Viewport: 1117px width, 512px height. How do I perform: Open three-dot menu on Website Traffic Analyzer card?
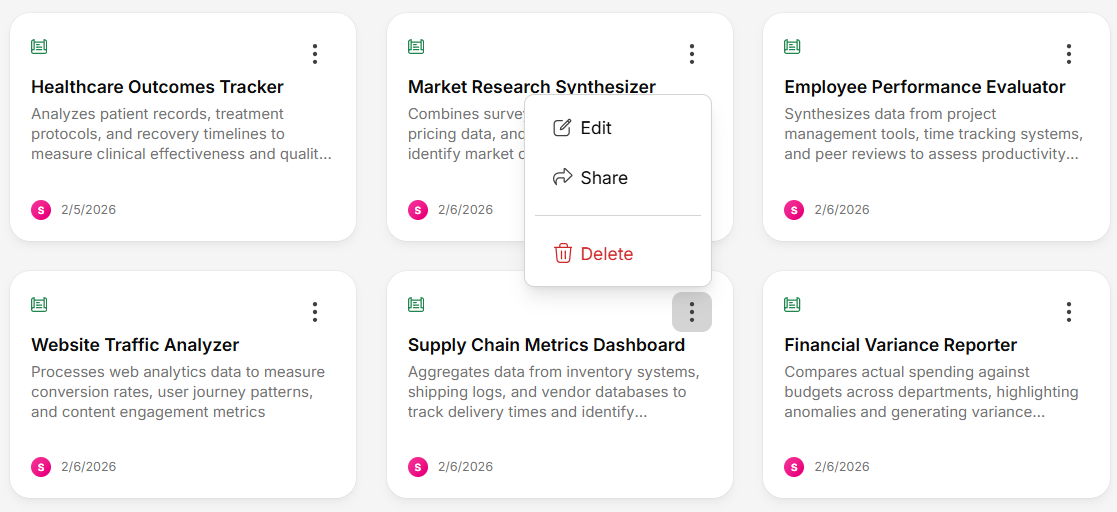point(315,312)
